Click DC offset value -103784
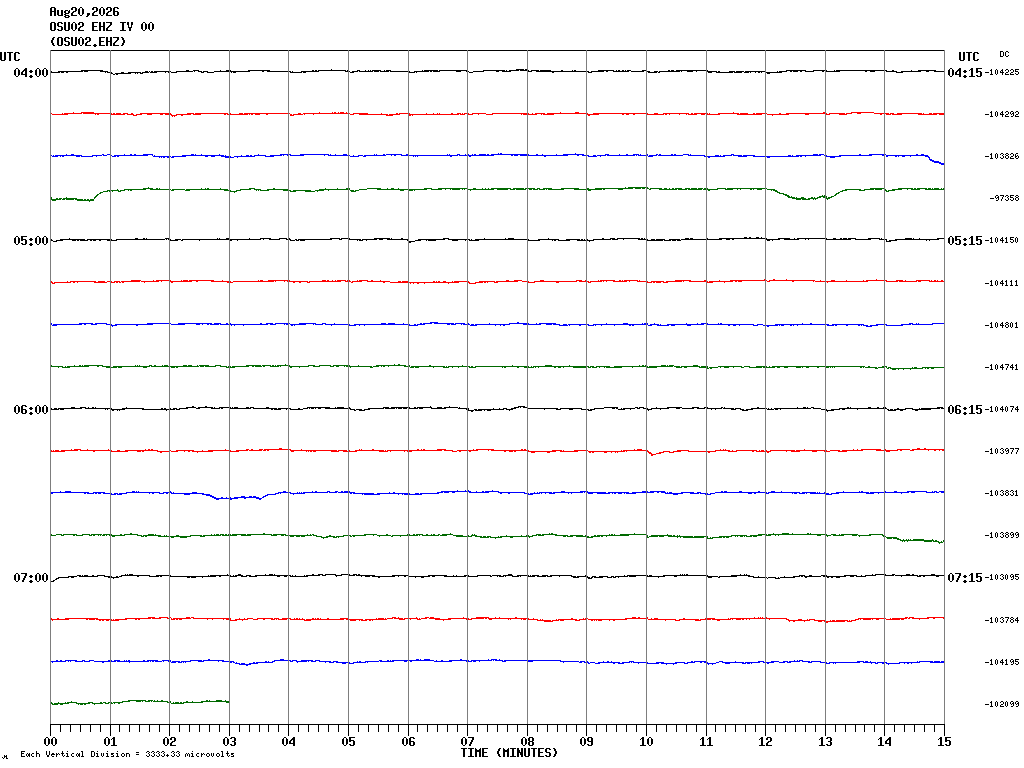 coord(1002,620)
